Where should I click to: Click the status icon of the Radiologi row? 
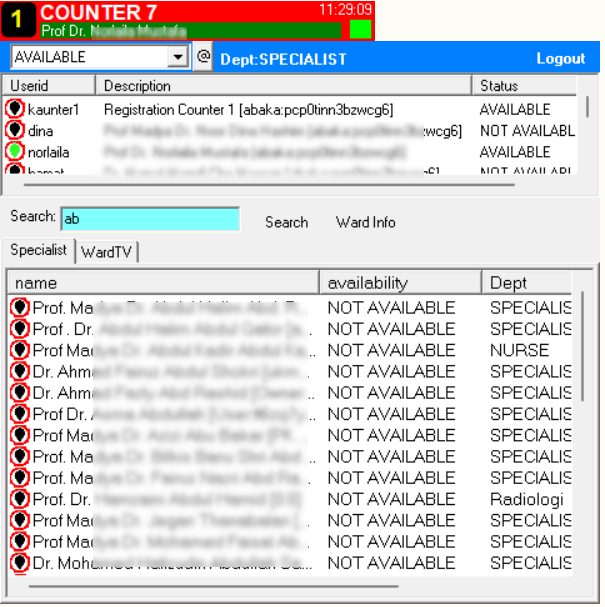click(20, 499)
